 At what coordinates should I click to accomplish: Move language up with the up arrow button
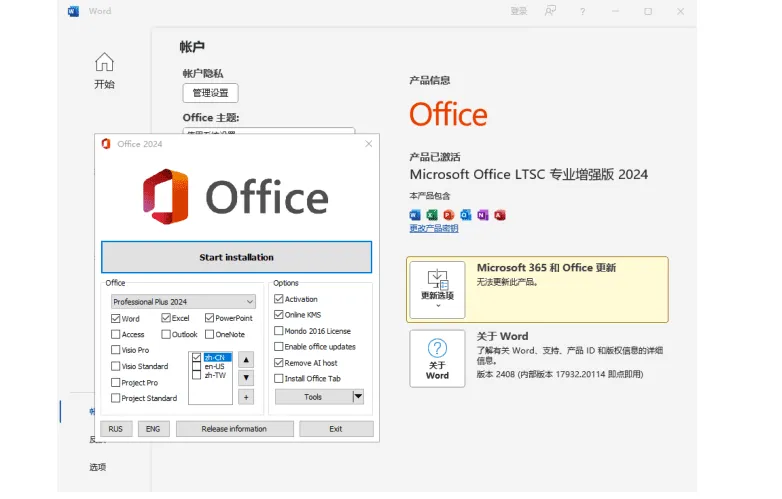[246, 360]
